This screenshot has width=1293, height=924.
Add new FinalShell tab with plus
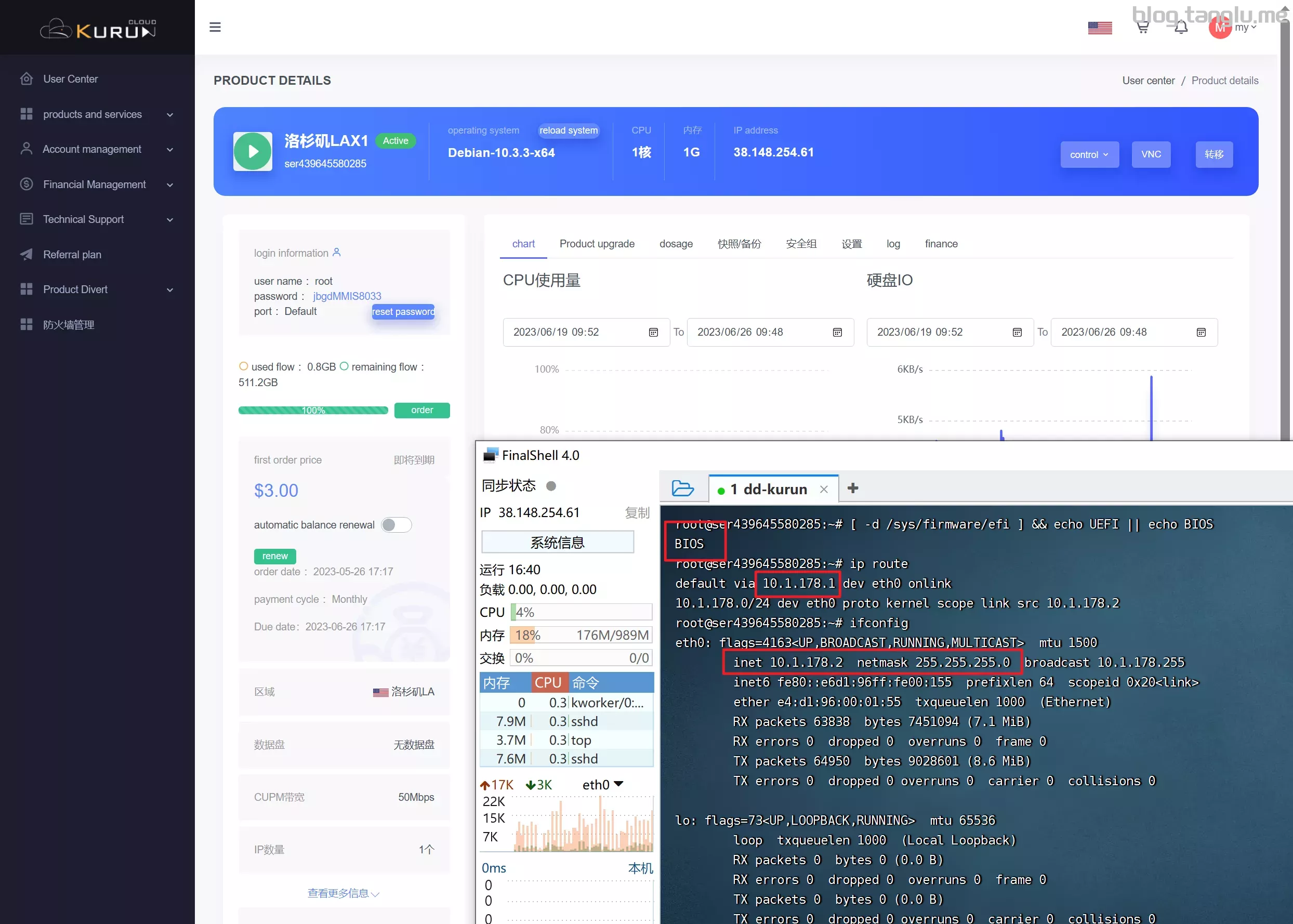click(x=853, y=488)
